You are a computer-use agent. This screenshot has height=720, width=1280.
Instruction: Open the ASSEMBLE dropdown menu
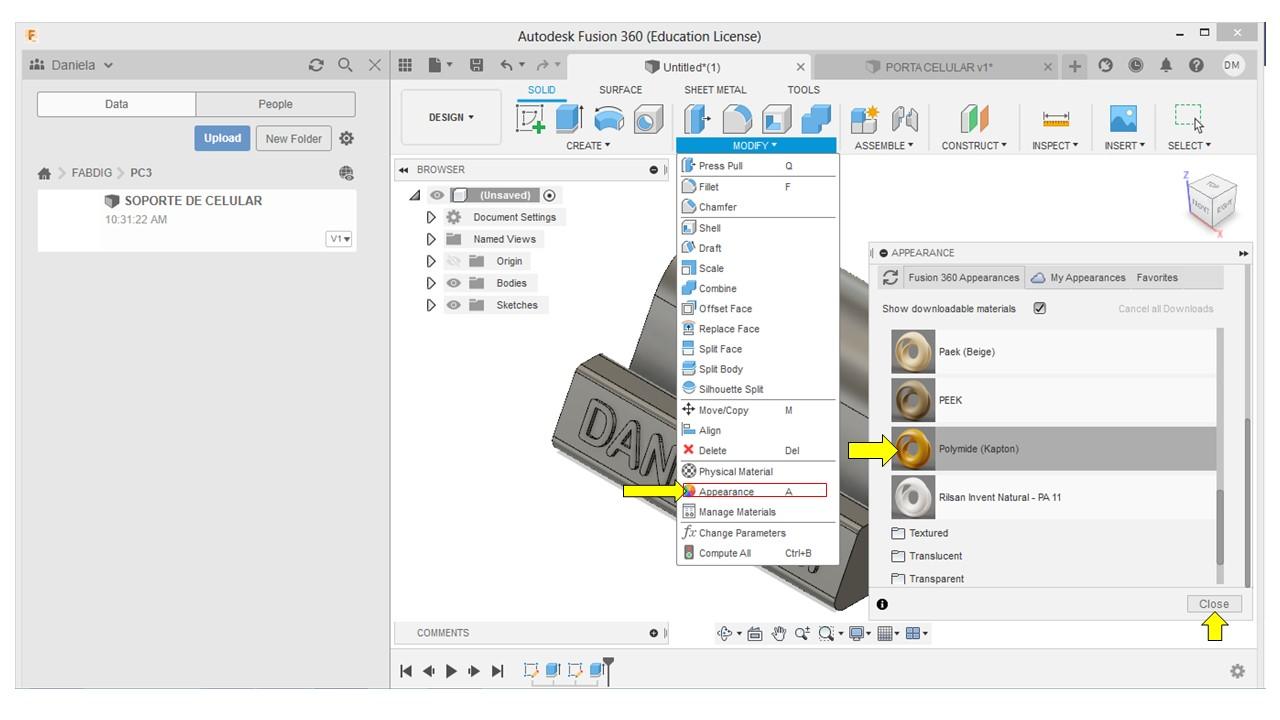[x=884, y=146]
